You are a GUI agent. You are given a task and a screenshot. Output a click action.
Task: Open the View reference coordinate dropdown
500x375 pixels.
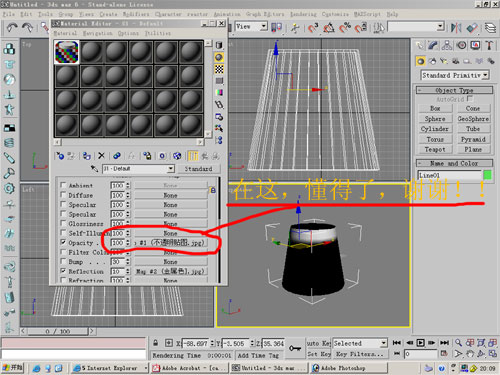251,27
